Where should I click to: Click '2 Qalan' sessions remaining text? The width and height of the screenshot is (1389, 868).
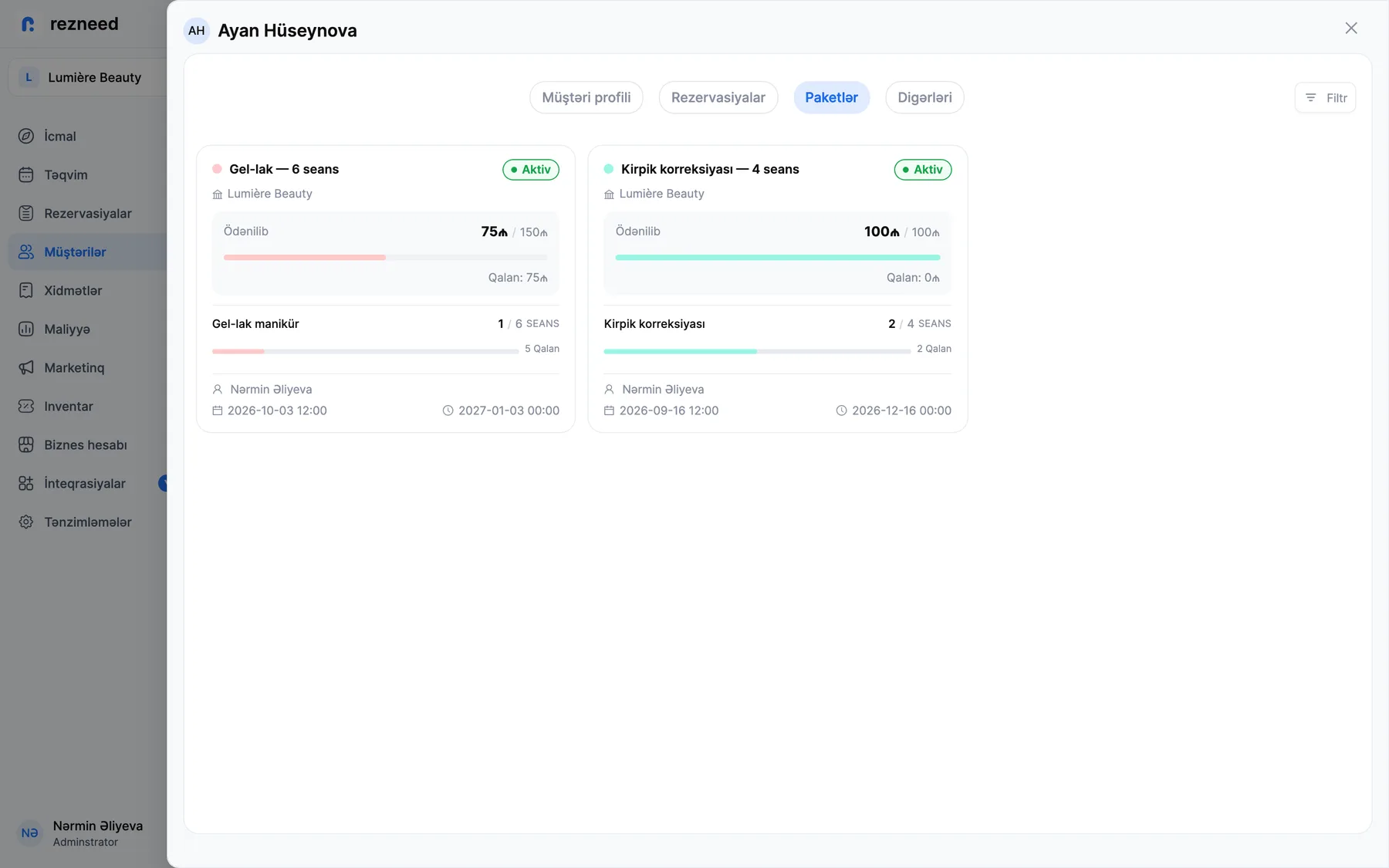934,349
